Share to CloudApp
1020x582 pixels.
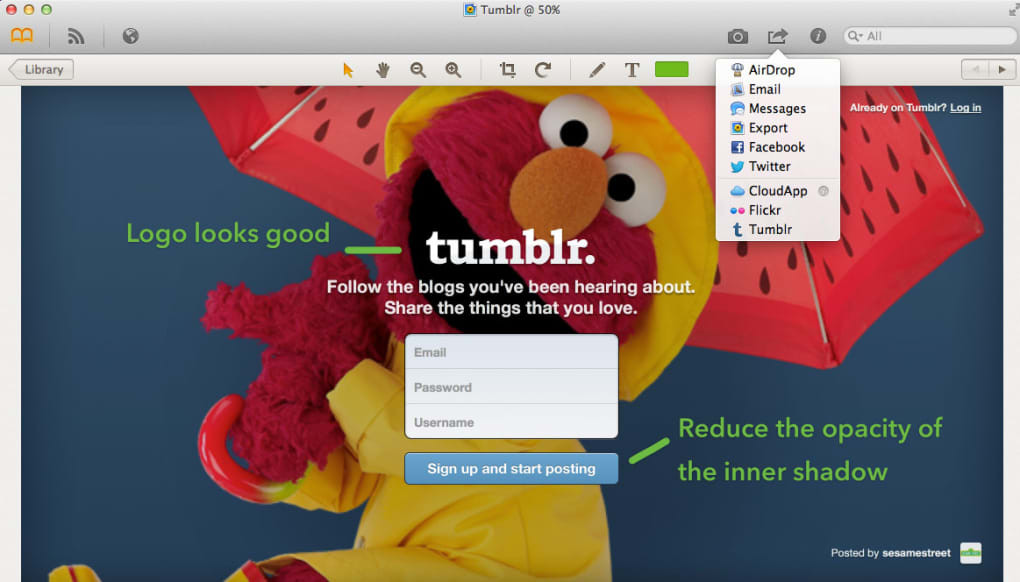click(x=777, y=191)
